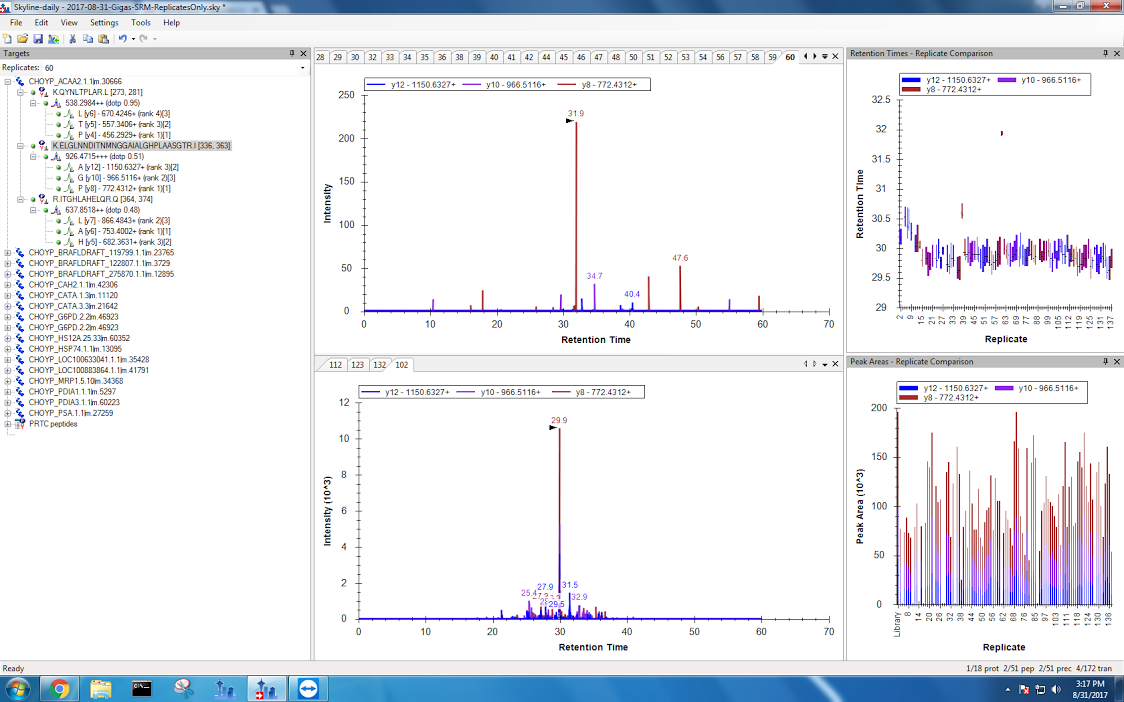
Task: Save the document using toolbar icon
Action: [38, 38]
